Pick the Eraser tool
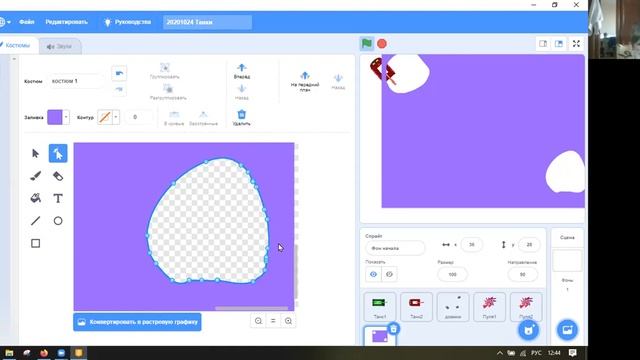The width and height of the screenshot is (640, 360). coord(58,176)
